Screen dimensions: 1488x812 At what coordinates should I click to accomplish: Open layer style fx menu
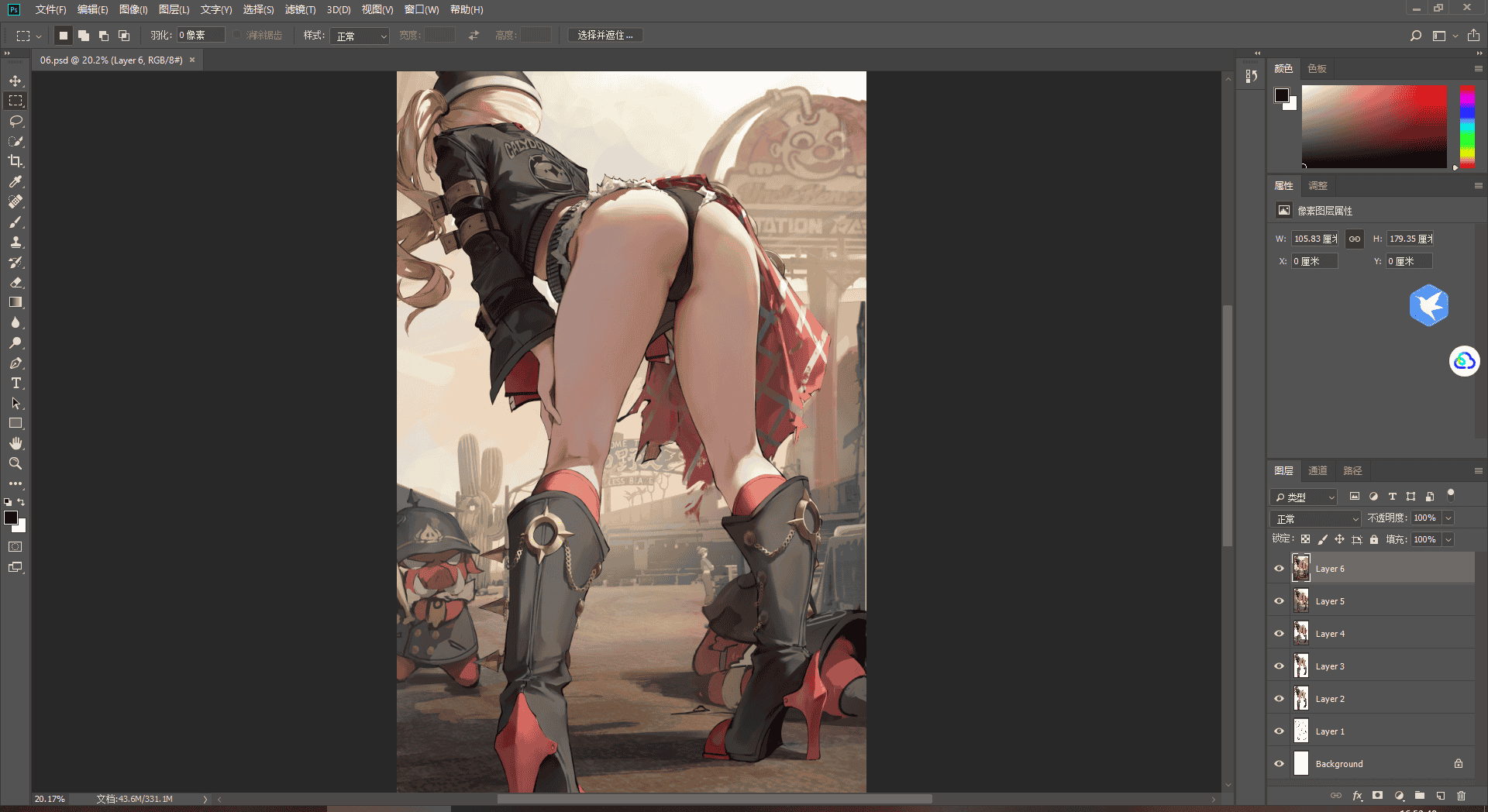coord(1357,796)
